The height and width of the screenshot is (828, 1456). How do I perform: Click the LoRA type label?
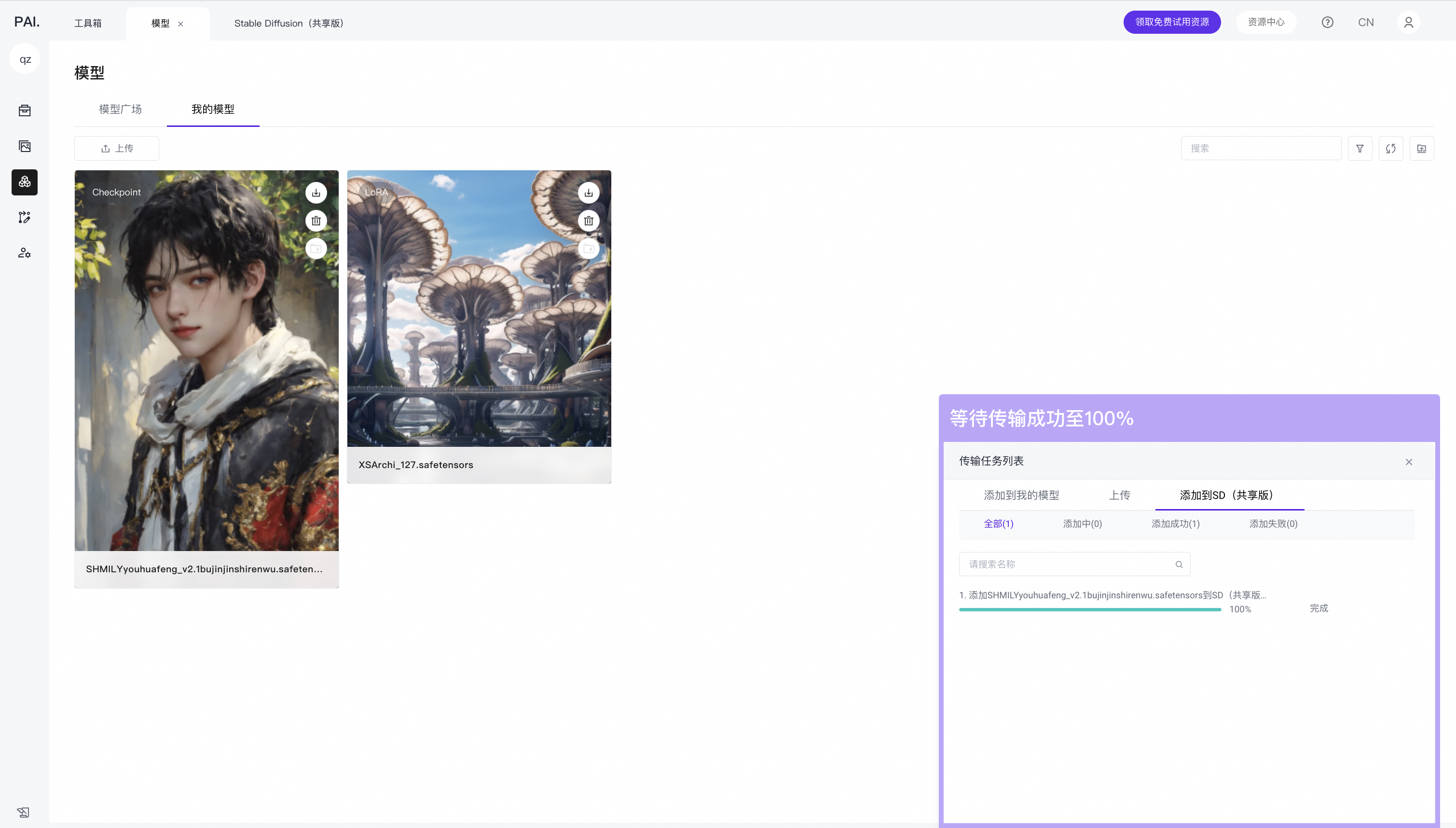[x=376, y=192]
